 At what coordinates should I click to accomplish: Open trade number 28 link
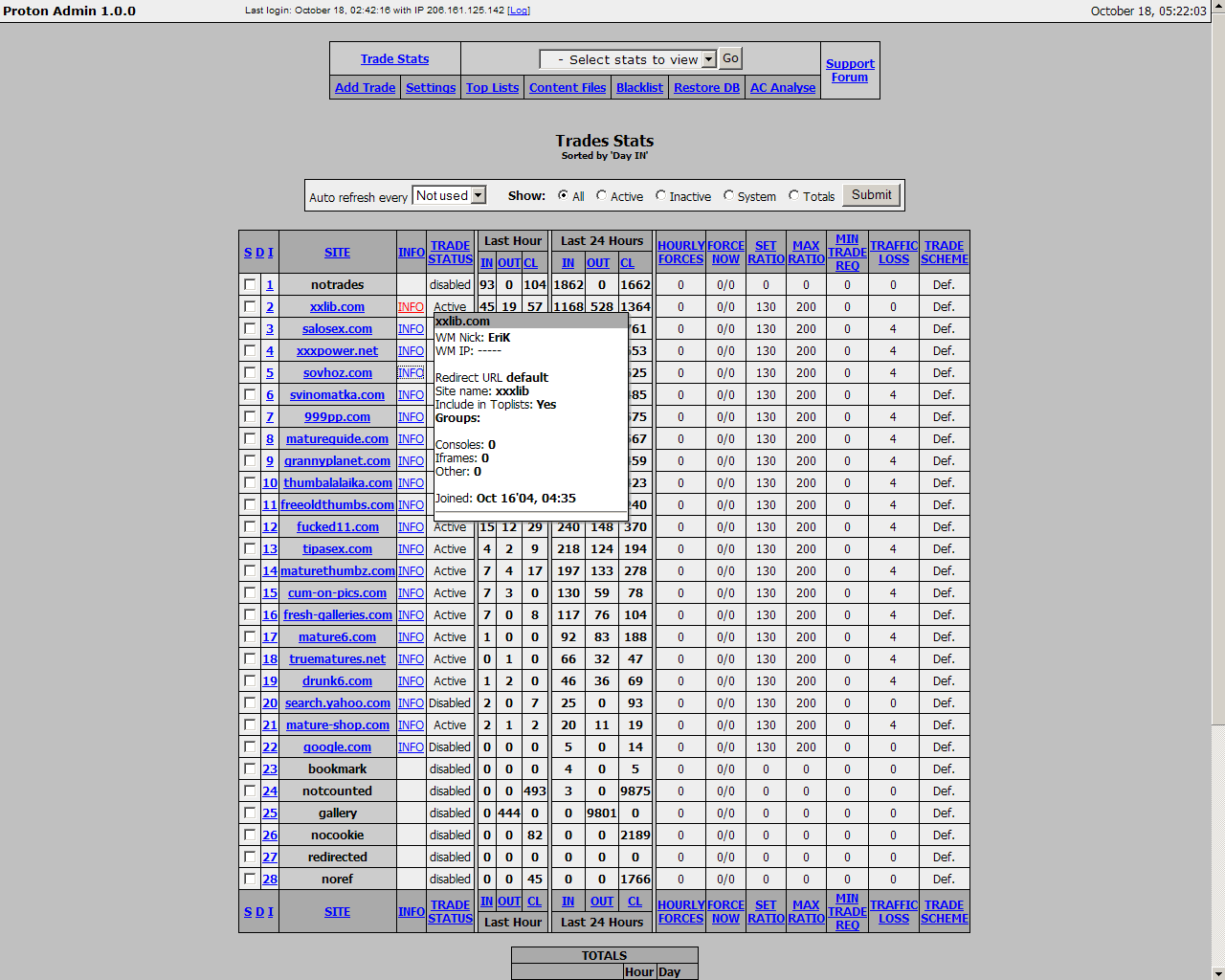coord(270,879)
